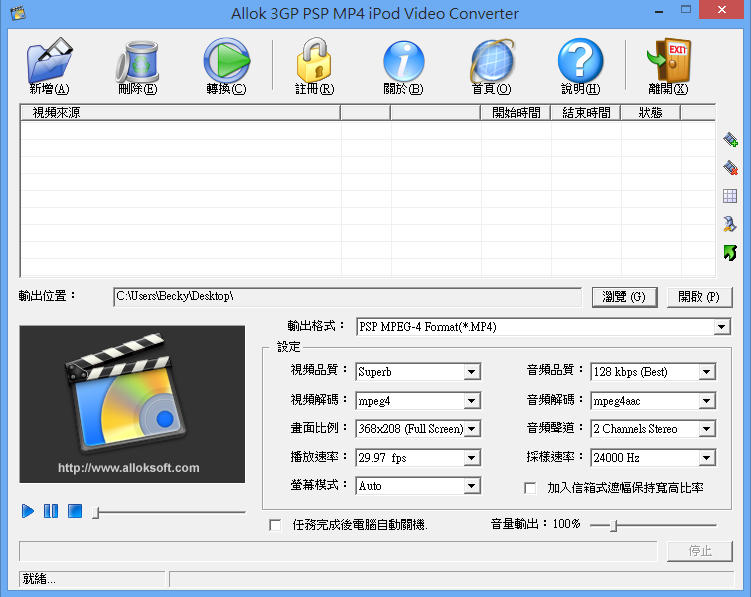Toggle 任務完成後電腦自動關機 checkbox
The width and height of the screenshot is (751, 597).
point(275,525)
